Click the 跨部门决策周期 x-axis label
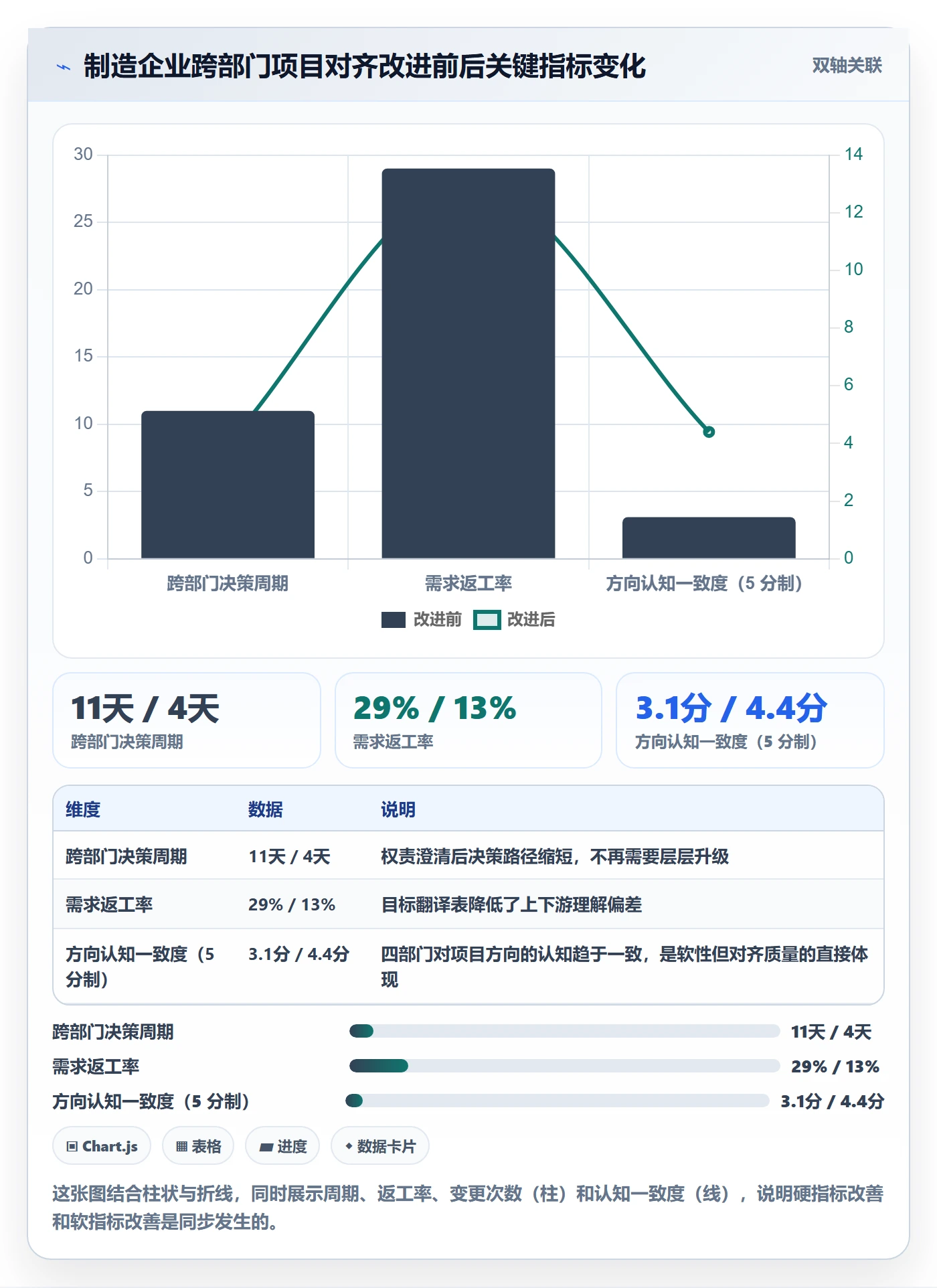The image size is (937, 1288). pyautogui.click(x=228, y=583)
